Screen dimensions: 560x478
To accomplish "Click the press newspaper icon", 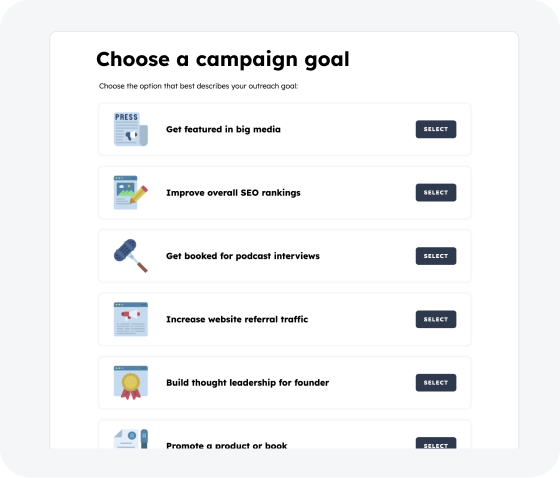I will (x=131, y=129).
